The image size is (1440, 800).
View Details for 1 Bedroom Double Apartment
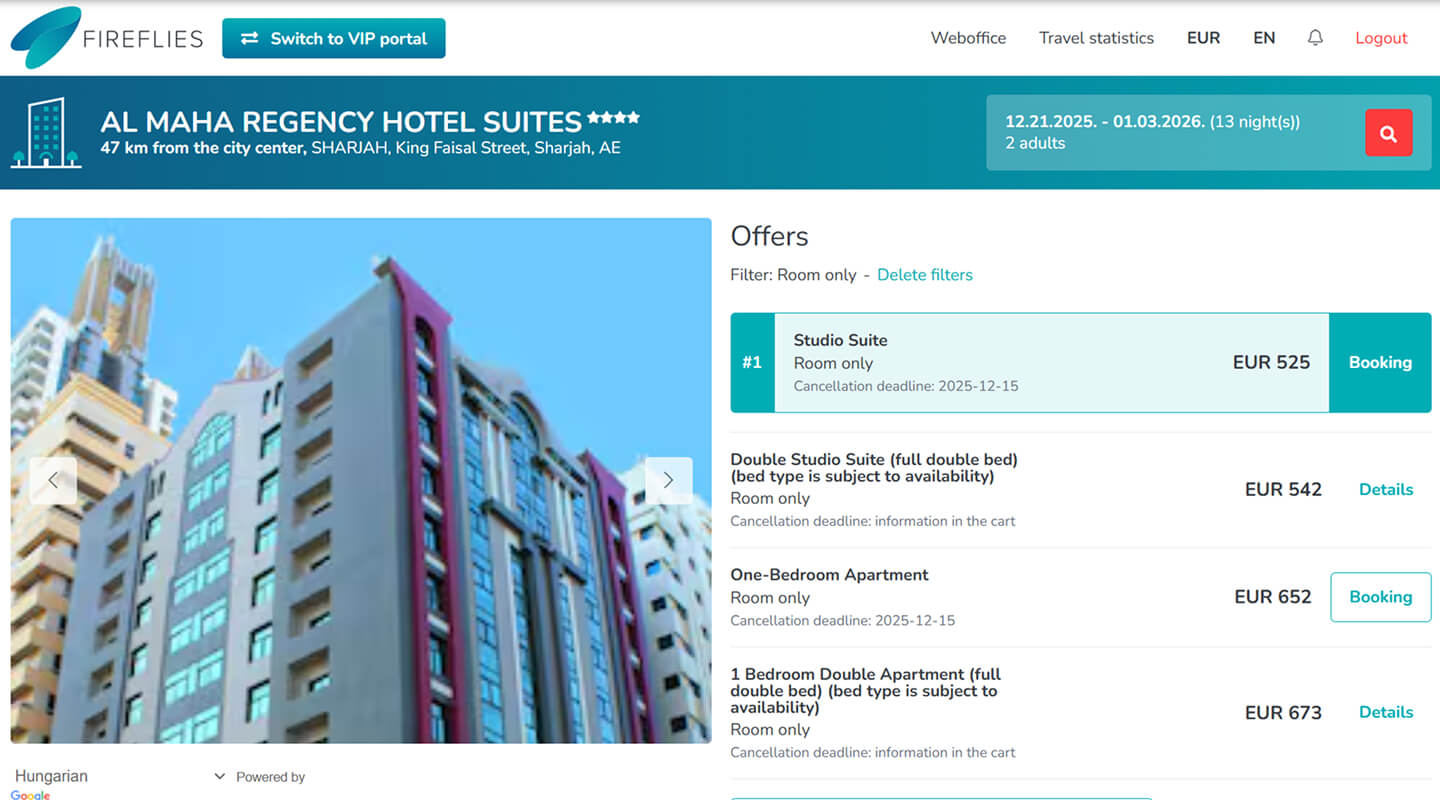coord(1386,712)
